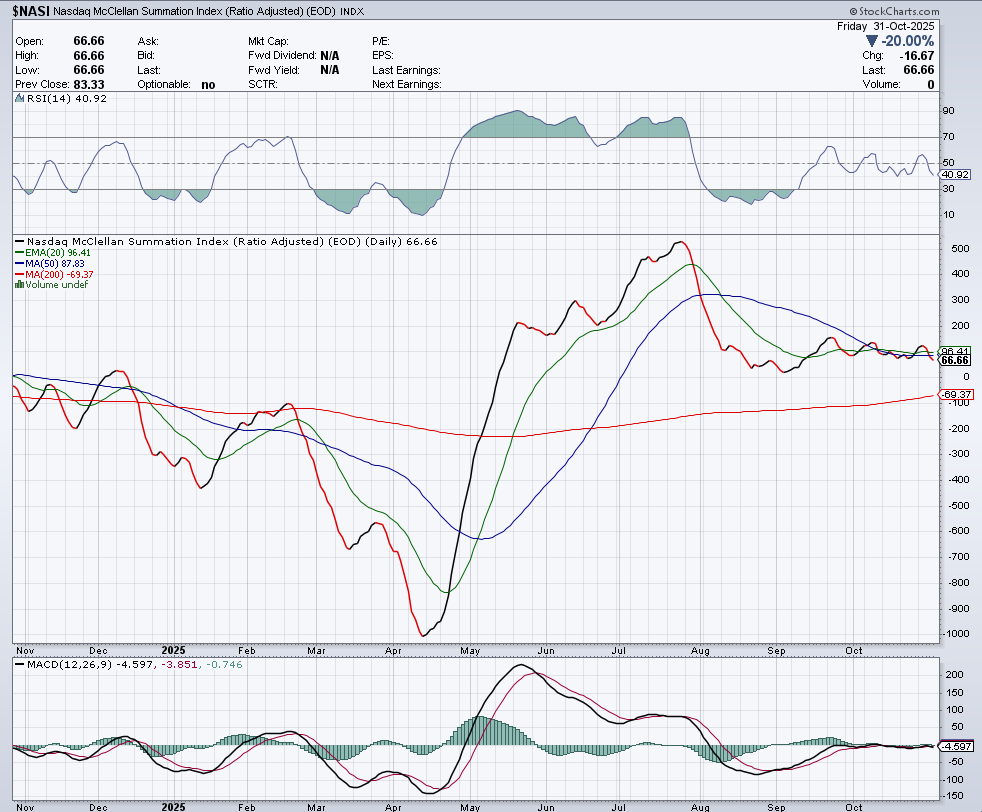Screen dimensions: 982x812
Task: Click the Optionable value no
Action: click(x=208, y=85)
